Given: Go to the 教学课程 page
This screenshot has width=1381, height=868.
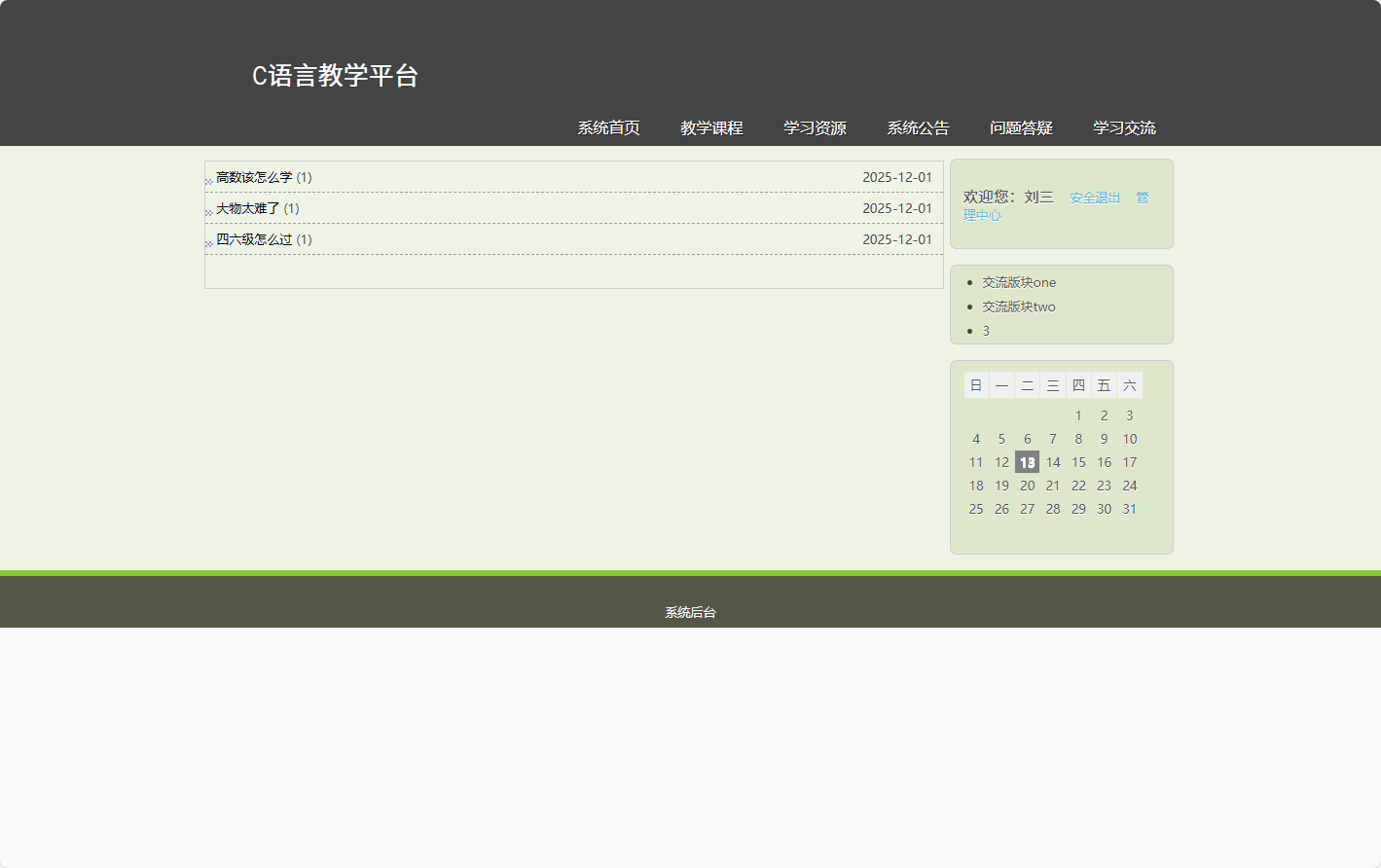Looking at the screenshot, I should coord(711,127).
